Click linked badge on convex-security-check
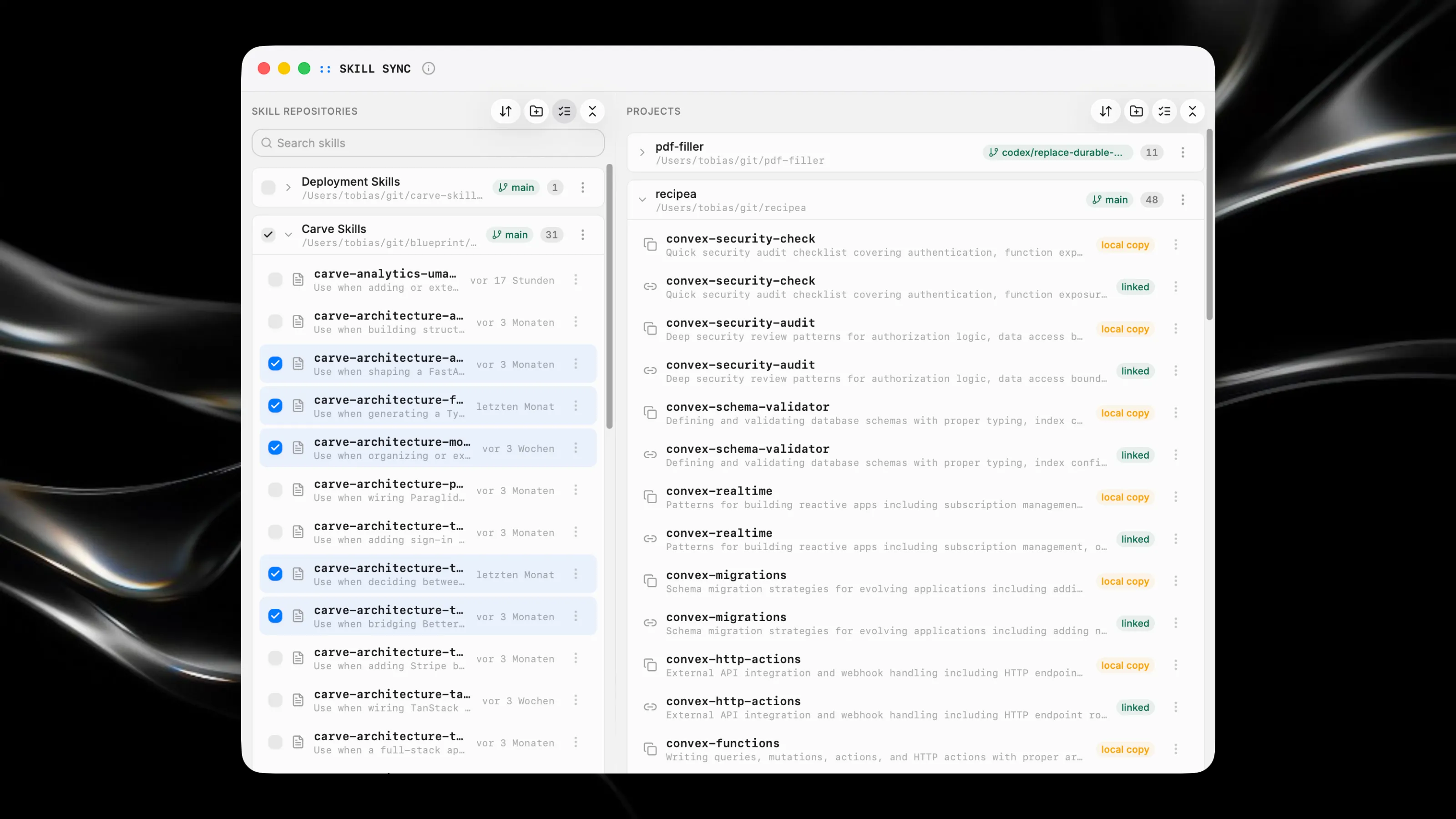 1135,287
